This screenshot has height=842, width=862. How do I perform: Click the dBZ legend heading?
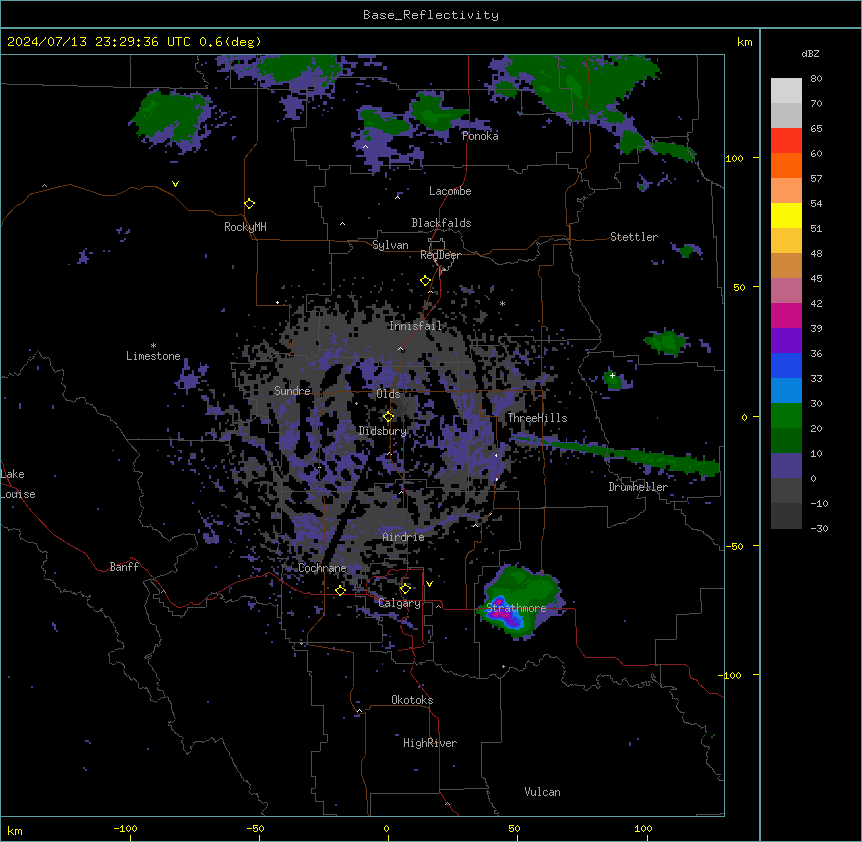(810, 53)
